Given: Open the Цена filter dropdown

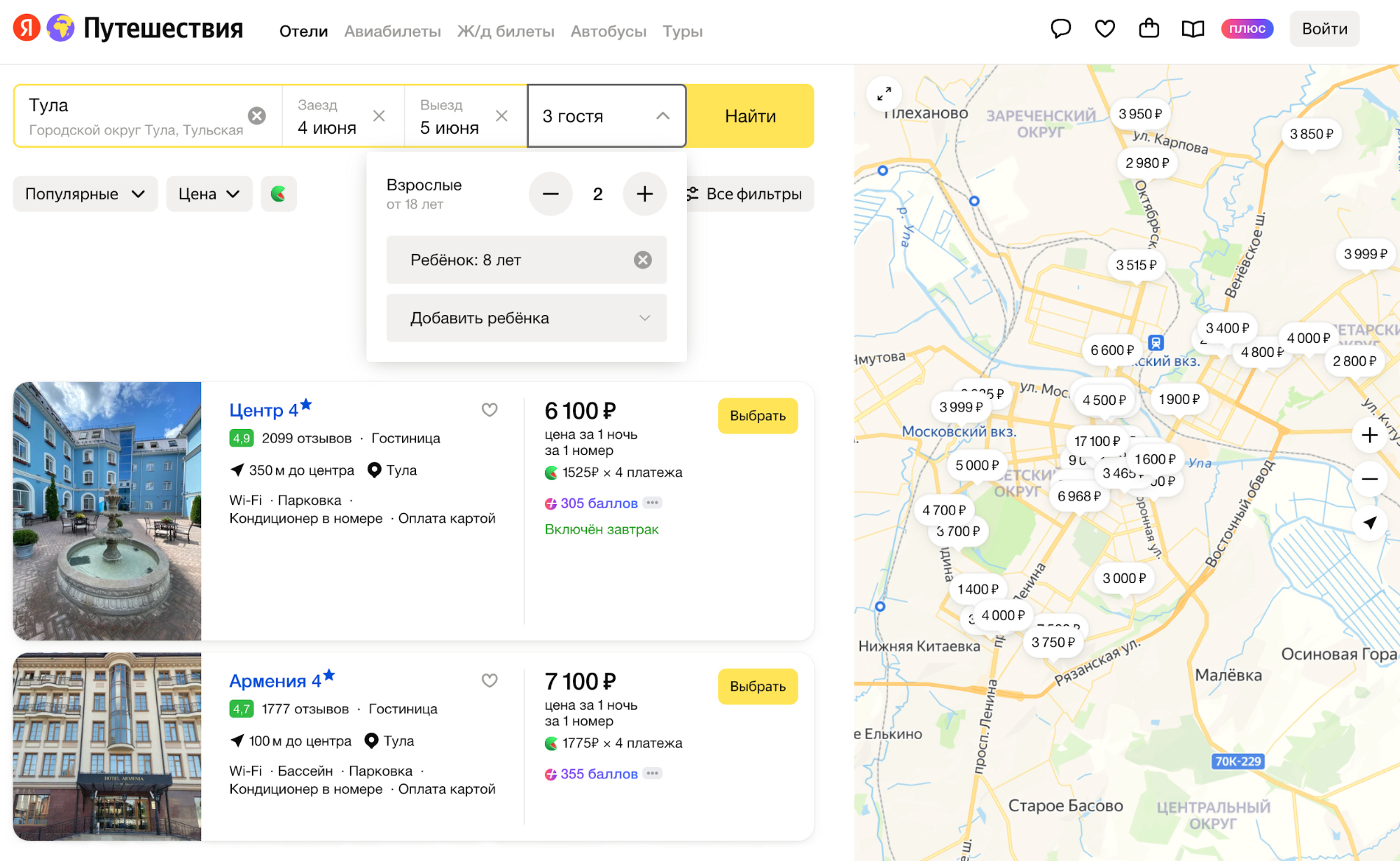Looking at the screenshot, I should click(x=209, y=194).
